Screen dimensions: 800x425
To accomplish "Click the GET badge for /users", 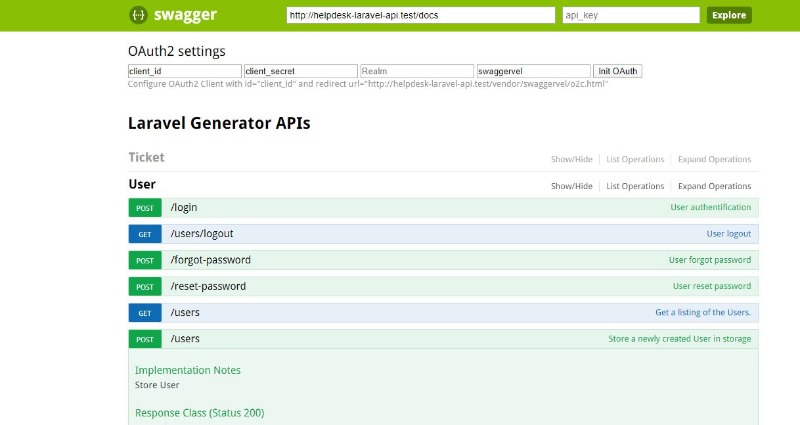I will coord(145,313).
